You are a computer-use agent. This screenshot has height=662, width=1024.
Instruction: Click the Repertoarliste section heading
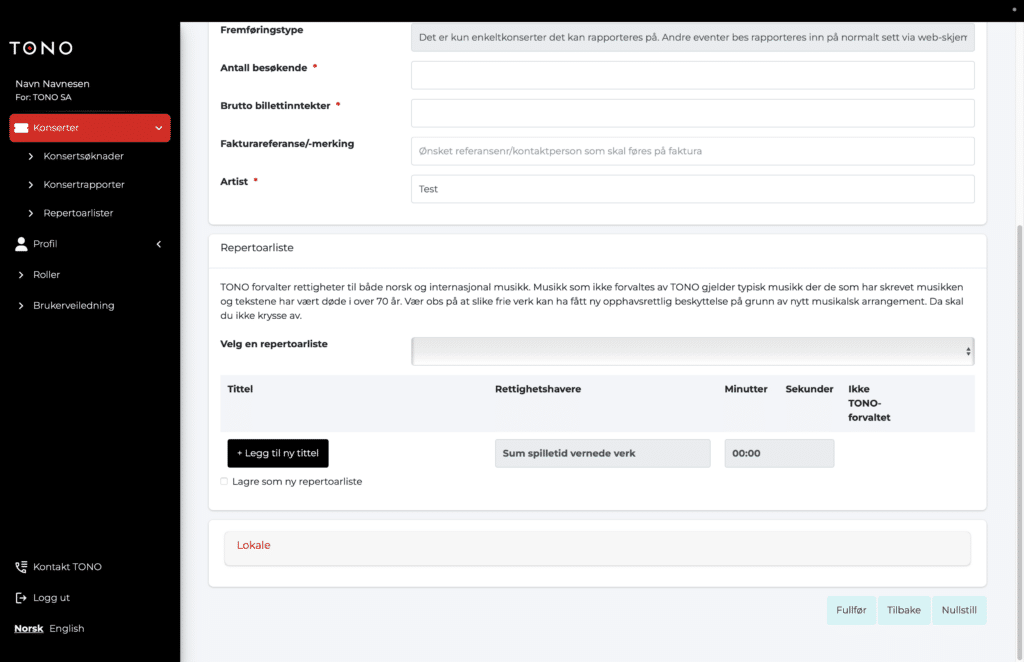tap(257, 248)
